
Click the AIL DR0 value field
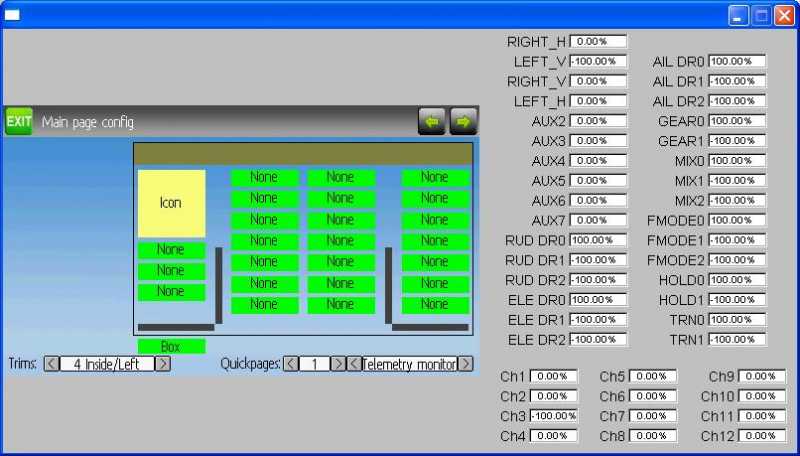(737, 61)
